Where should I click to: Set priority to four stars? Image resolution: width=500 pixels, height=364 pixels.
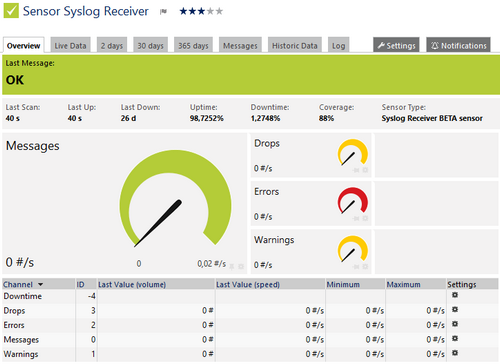tap(210, 11)
